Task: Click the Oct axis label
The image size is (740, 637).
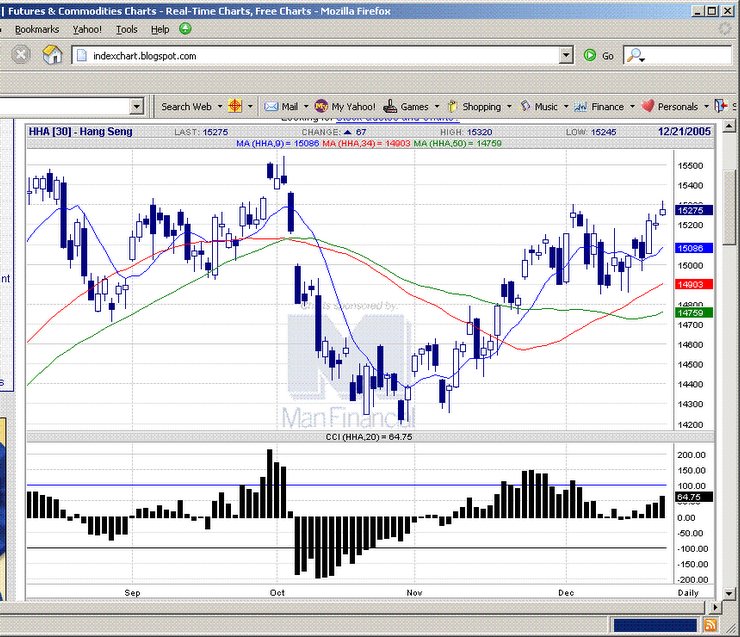Action: point(277,593)
